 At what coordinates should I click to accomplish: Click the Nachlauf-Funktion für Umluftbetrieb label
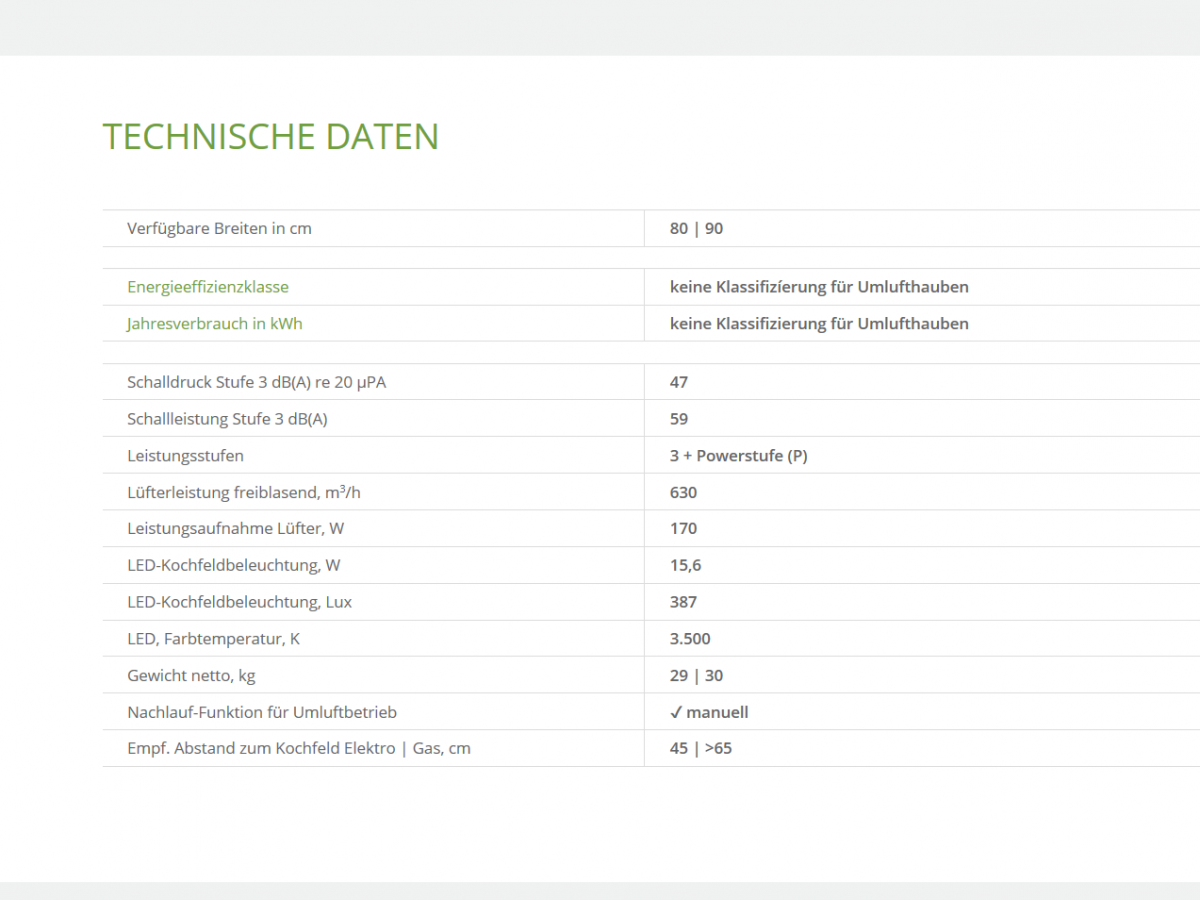262,712
